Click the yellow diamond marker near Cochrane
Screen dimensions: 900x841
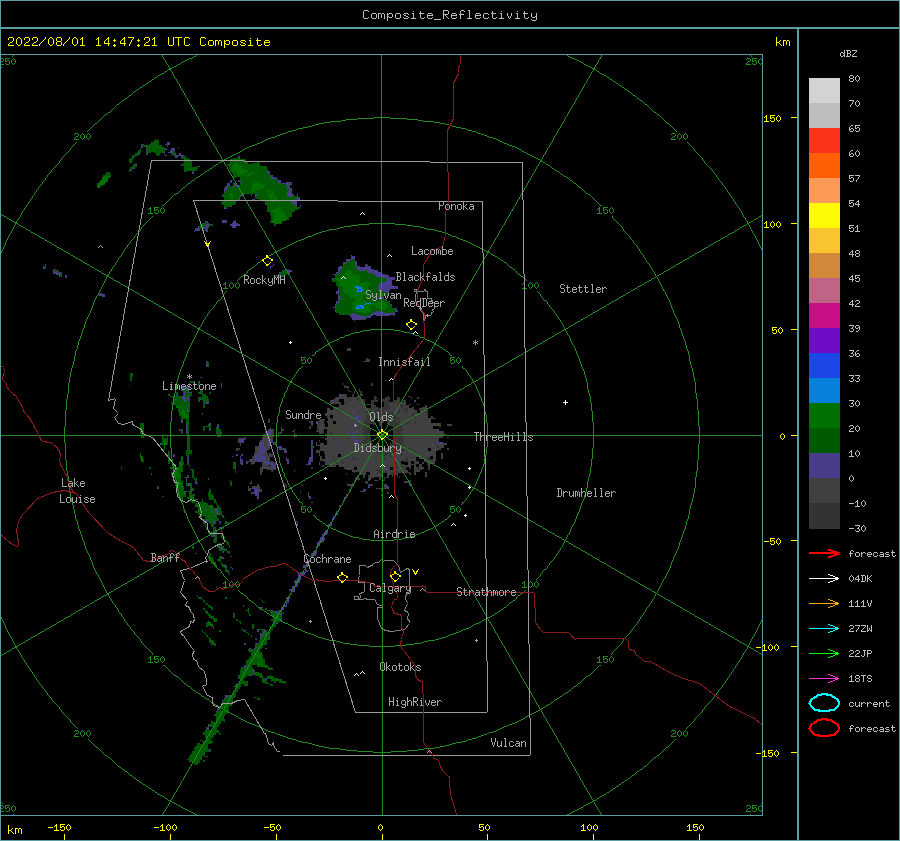[343, 577]
